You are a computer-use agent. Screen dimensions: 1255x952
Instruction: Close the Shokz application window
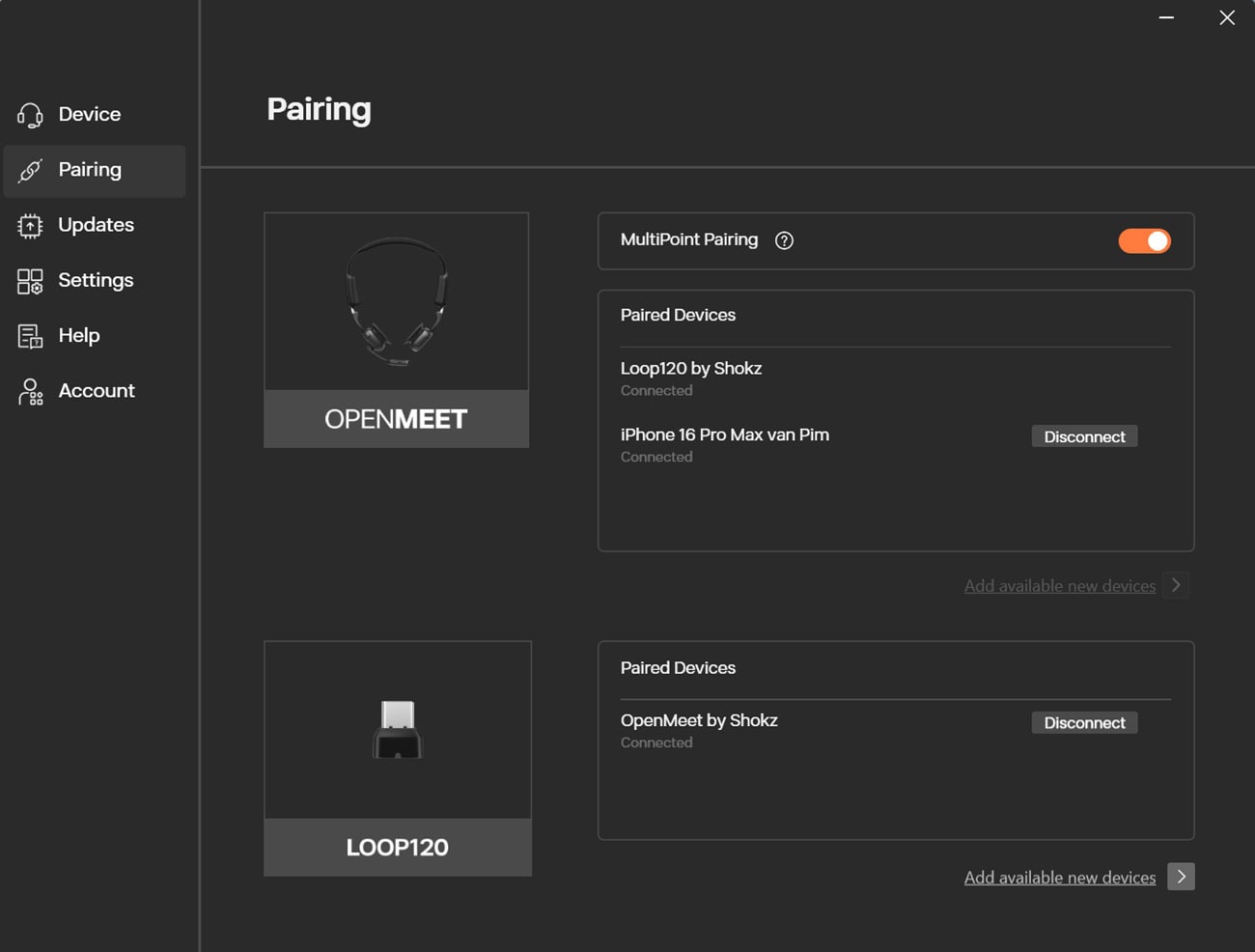[1227, 17]
